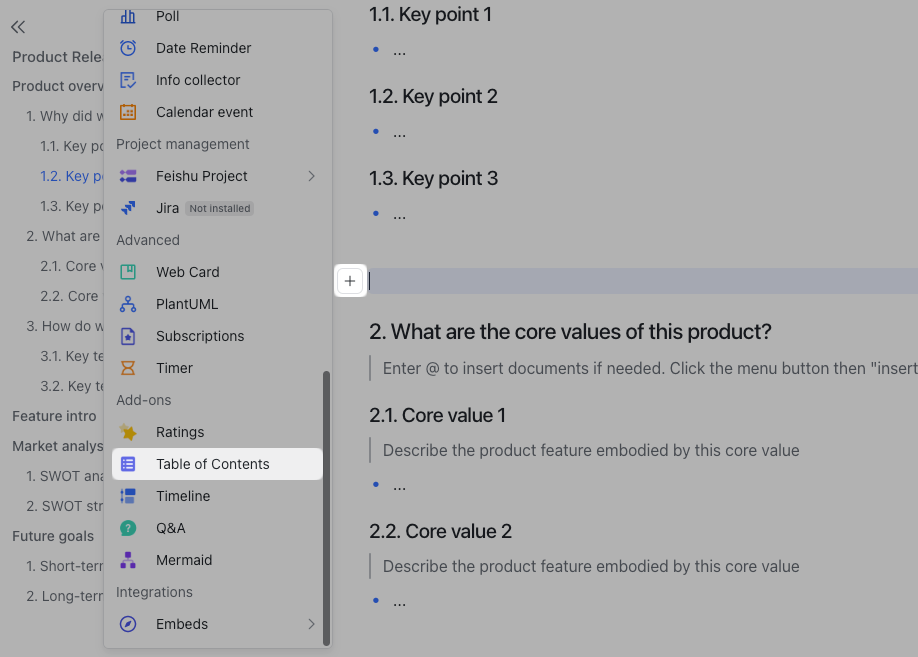Click the Calendar event icon

pos(128,112)
